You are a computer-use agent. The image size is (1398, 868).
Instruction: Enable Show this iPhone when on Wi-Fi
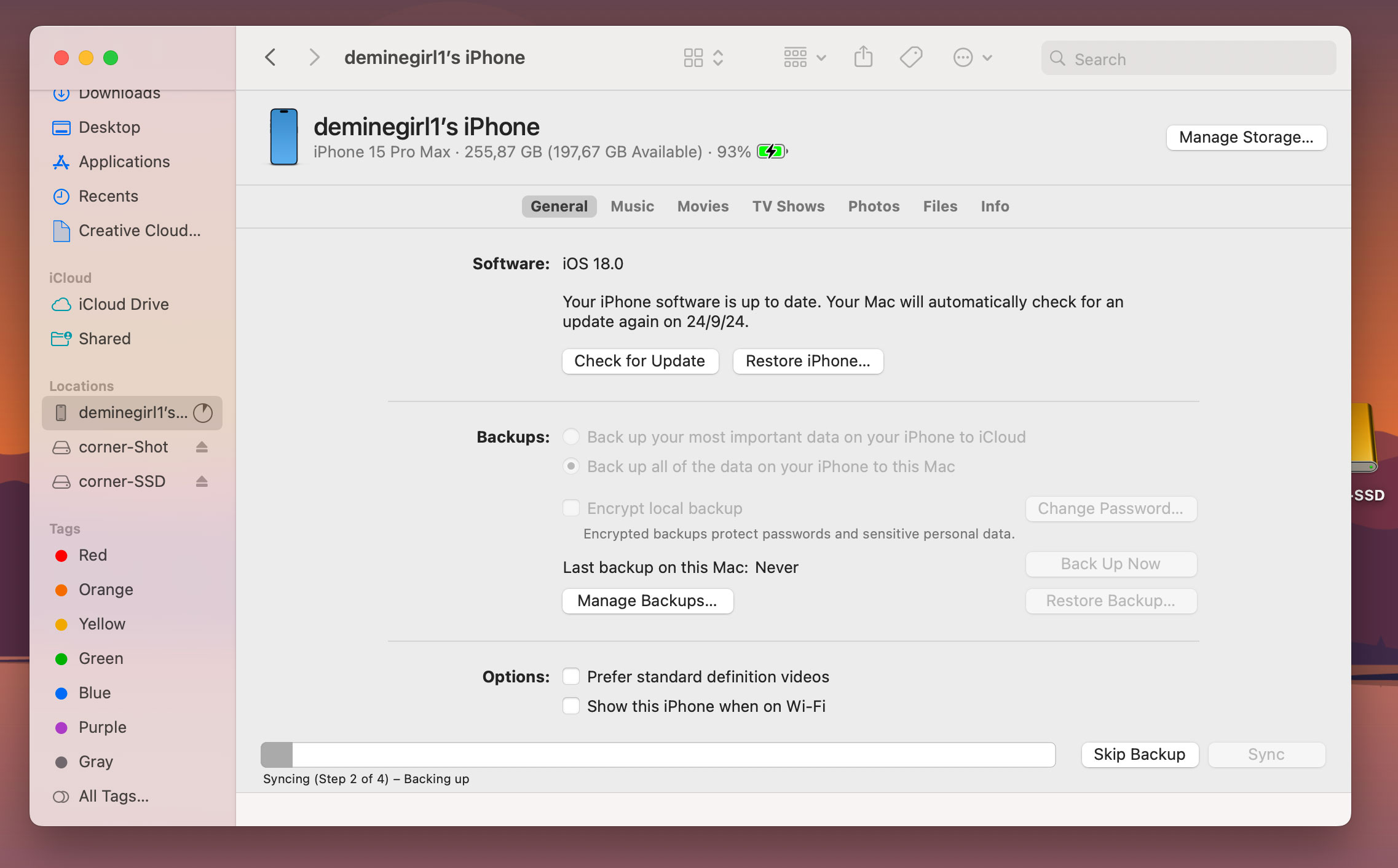571,706
